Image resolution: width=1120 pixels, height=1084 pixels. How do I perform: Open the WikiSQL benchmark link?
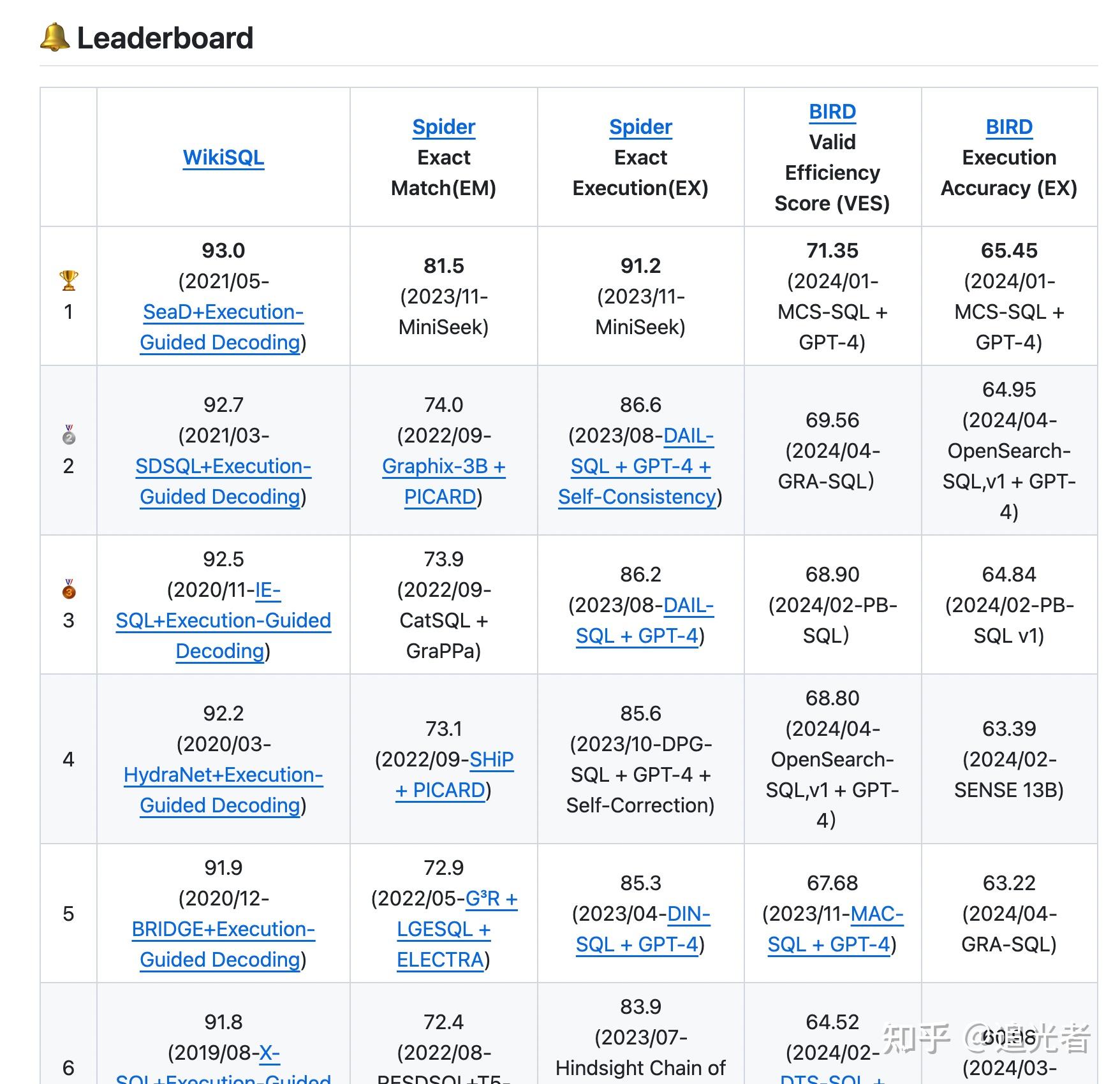224,157
